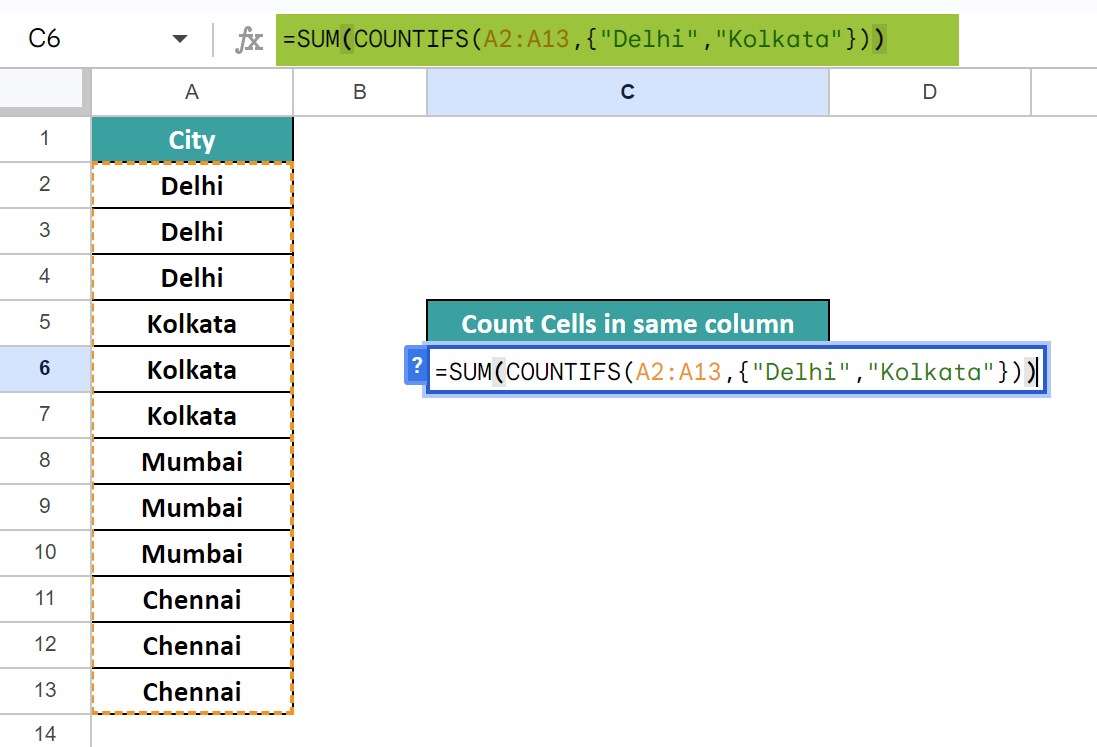Screen dimensions: 1097x747
Task: Select the Chennai cell in row 12
Action: [x=192, y=645]
